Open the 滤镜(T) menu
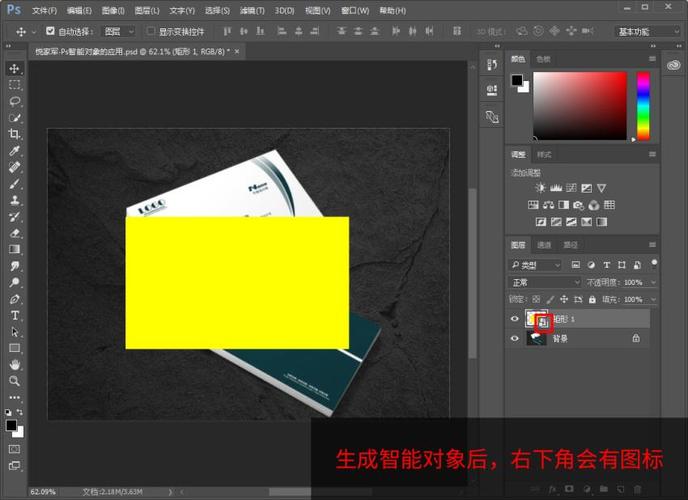This screenshot has height=500, width=688. (252, 10)
